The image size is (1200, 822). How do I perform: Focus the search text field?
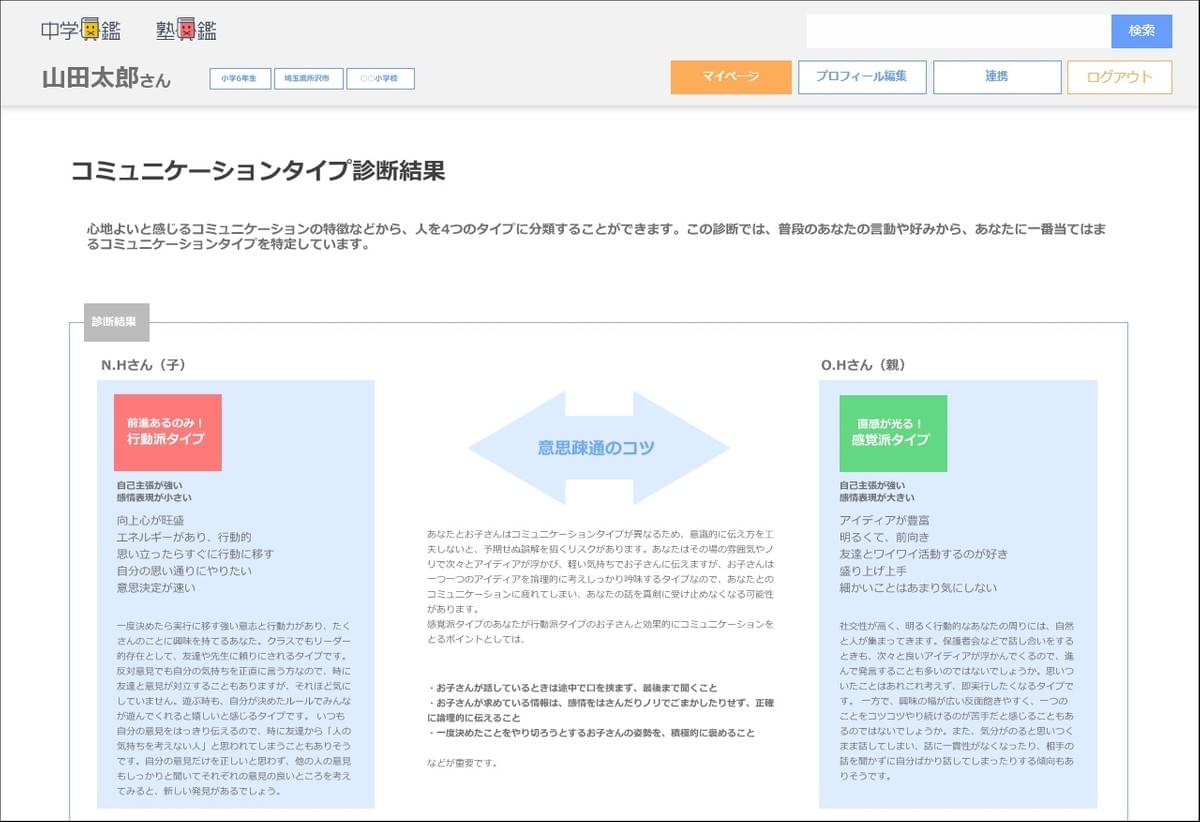[958, 31]
